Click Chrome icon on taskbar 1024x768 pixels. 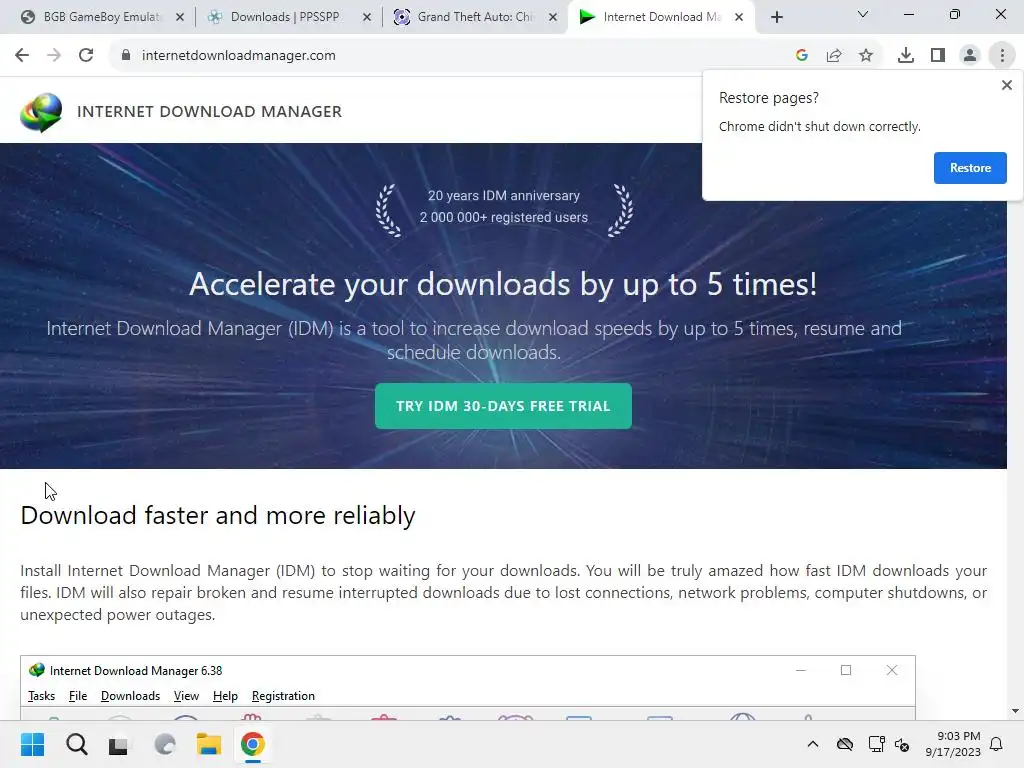(x=253, y=744)
